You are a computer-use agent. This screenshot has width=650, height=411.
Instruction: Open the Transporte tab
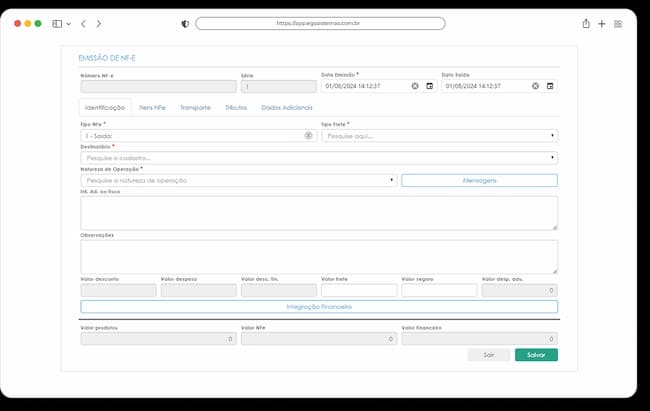click(x=195, y=107)
